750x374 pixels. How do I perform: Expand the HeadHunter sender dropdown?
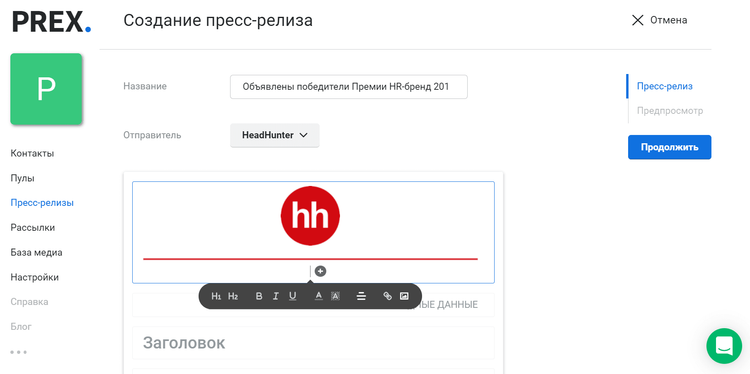275,135
